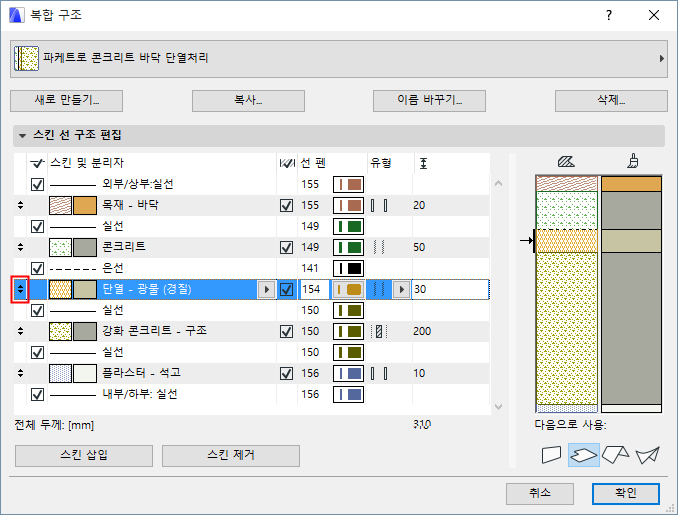Click the 목재 - 바닥 hatch fill thumbnail
The image size is (678, 515).
tap(61, 205)
